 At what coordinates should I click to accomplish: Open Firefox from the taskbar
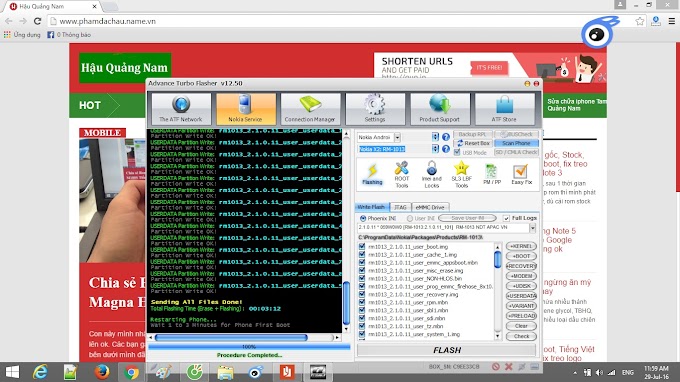101,372
